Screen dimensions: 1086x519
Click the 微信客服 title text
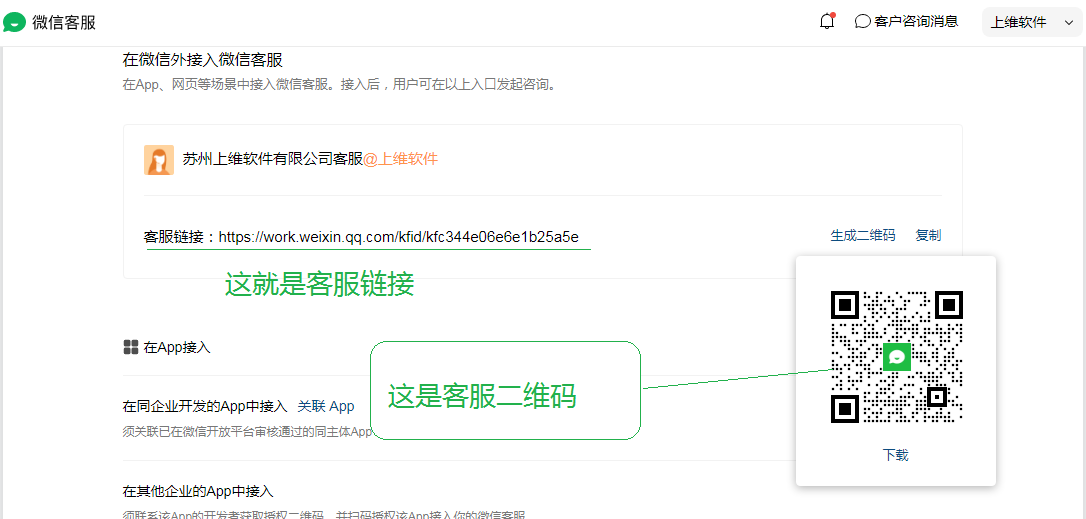tap(64, 22)
